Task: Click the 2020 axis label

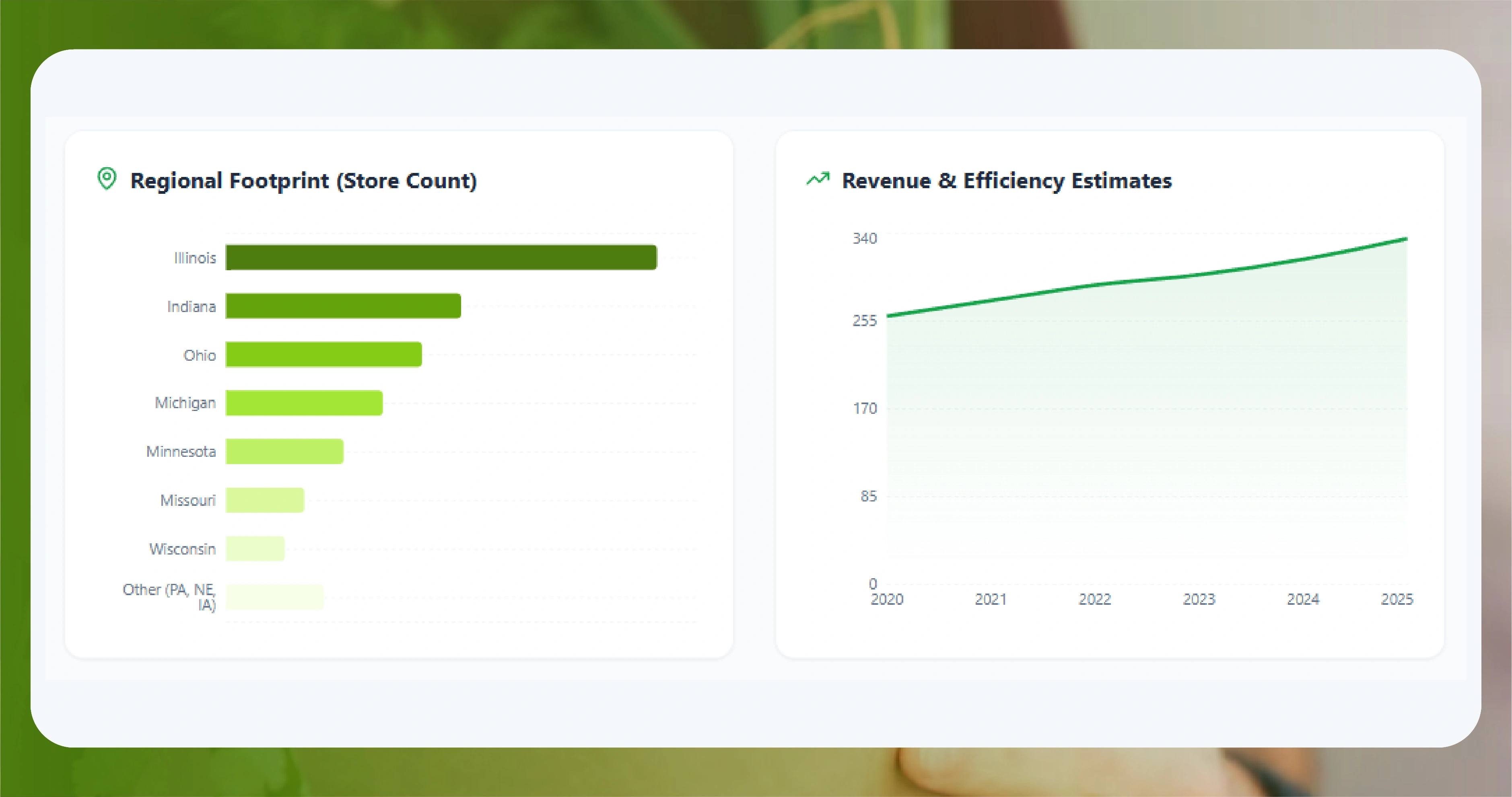Action: pos(887,599)
